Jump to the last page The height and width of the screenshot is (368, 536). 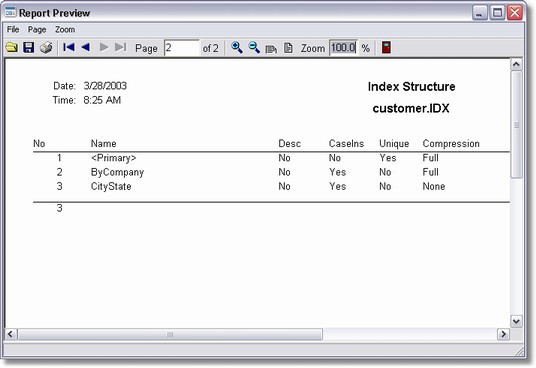[121, 47]
